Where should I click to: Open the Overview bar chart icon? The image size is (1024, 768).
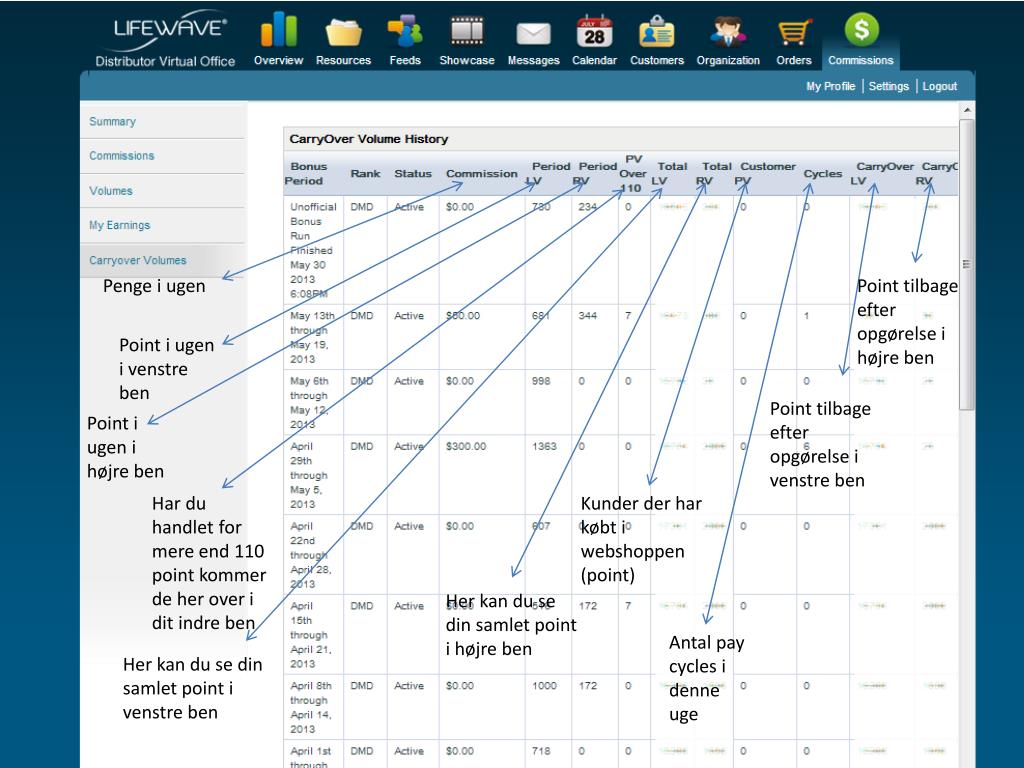pyautogui.click(x=279, y=31)
